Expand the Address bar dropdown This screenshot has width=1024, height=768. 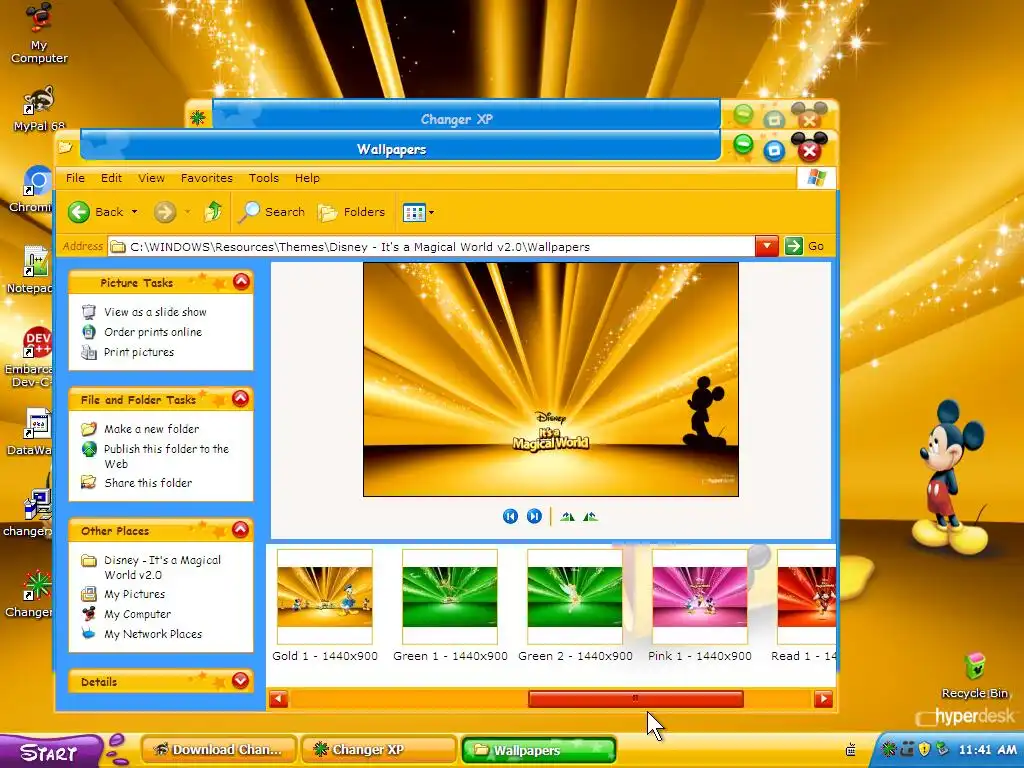tap(767, 246)
